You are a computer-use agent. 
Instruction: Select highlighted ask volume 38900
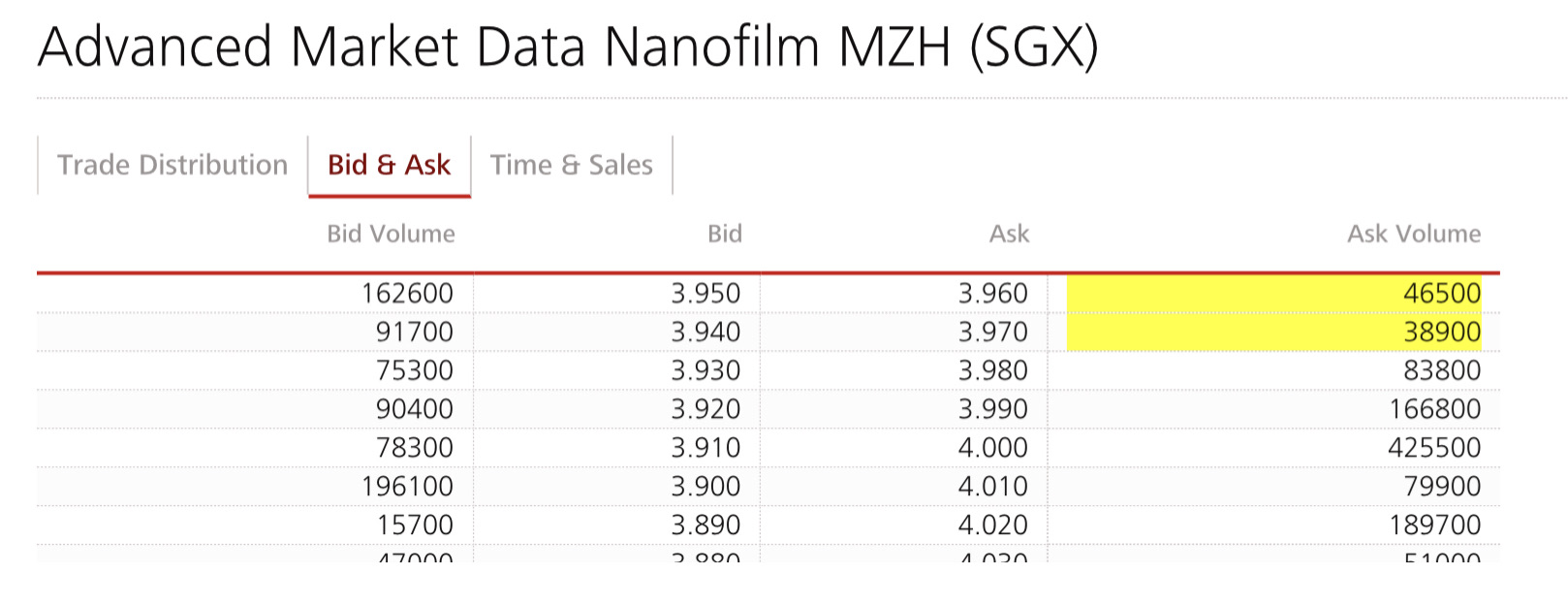pyautogui.click(x=1441, y=332)
